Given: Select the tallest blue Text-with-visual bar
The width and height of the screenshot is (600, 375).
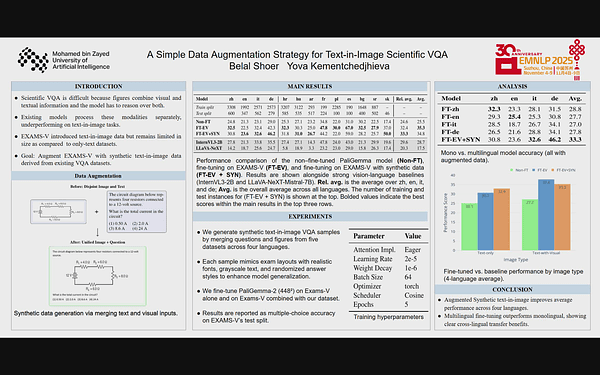Looking at the screenshot, I should point(546,215).
